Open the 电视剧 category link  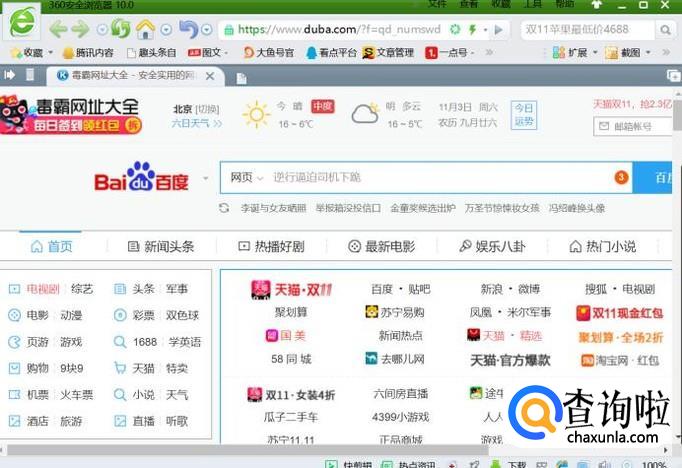click(43, 289)
